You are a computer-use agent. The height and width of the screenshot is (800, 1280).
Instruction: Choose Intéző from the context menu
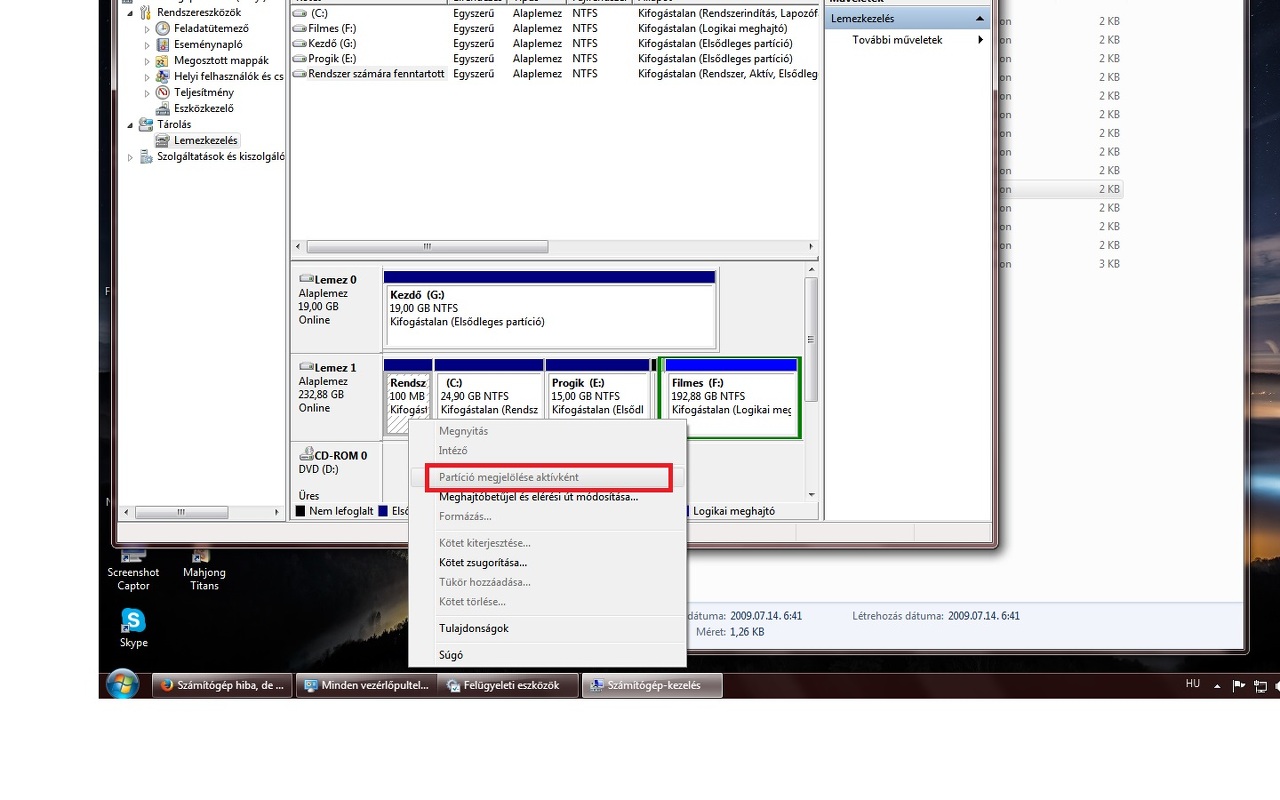(547, 451)
